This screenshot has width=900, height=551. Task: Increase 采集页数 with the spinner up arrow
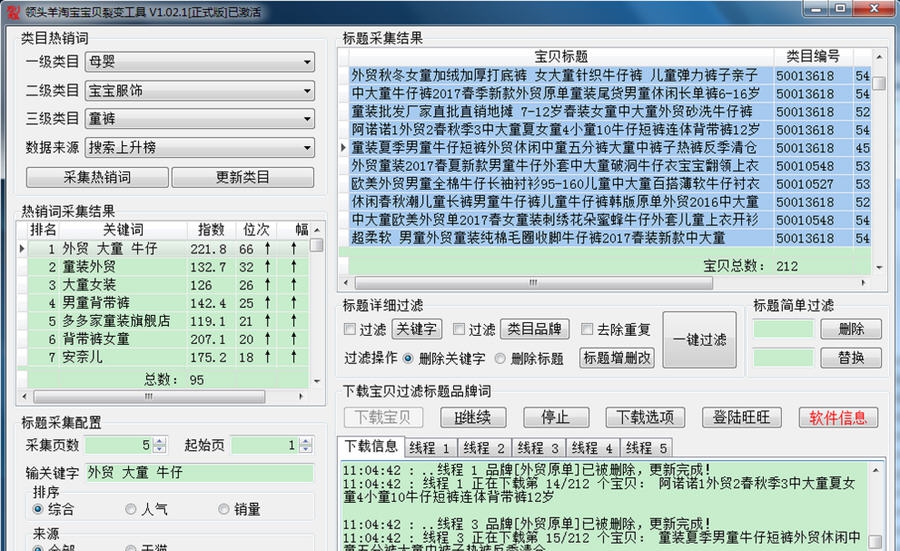tap(160, 441)
